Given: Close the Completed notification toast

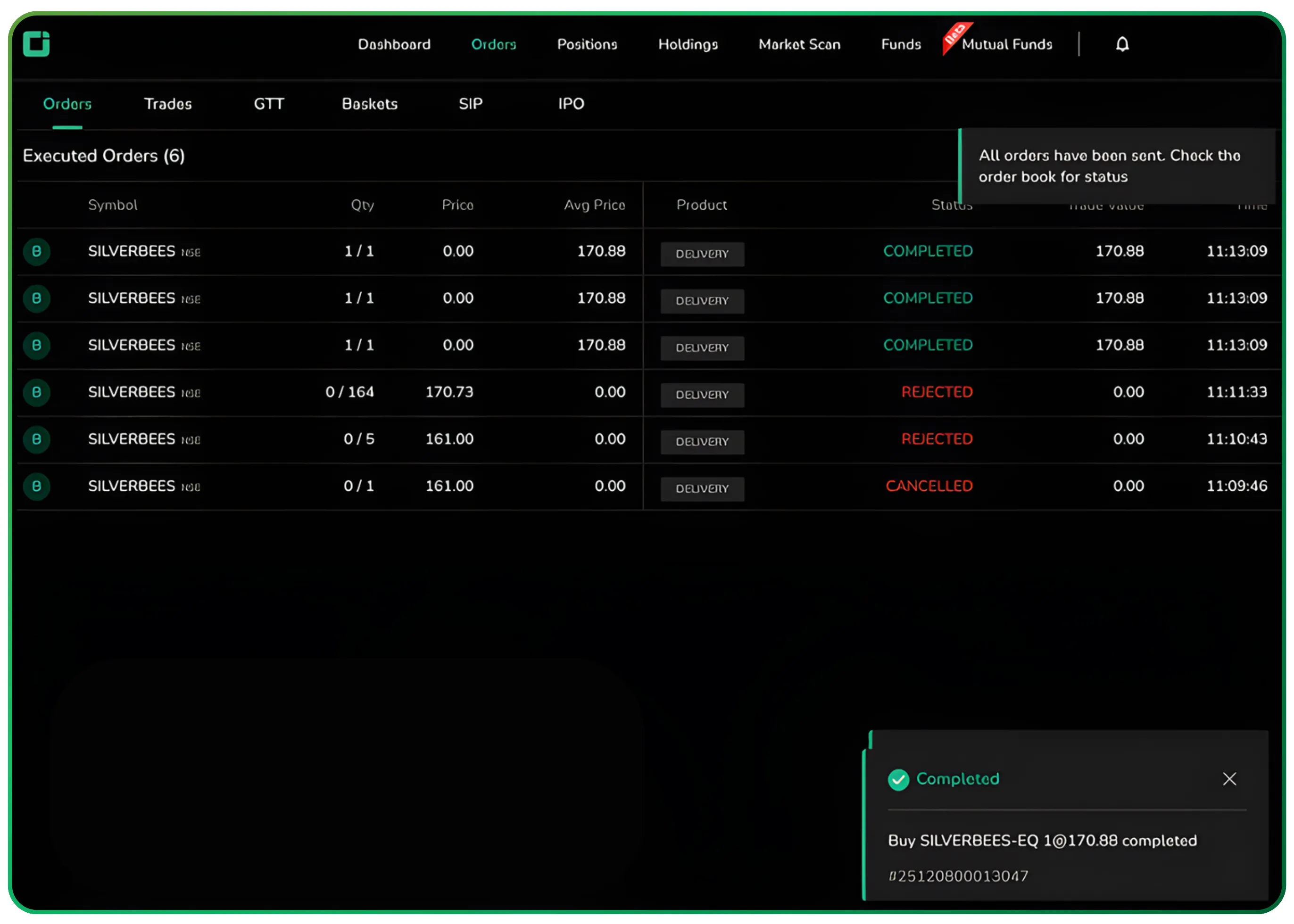Looking at the screenshot, I should pyautogui.click(x=1229, y=778).
